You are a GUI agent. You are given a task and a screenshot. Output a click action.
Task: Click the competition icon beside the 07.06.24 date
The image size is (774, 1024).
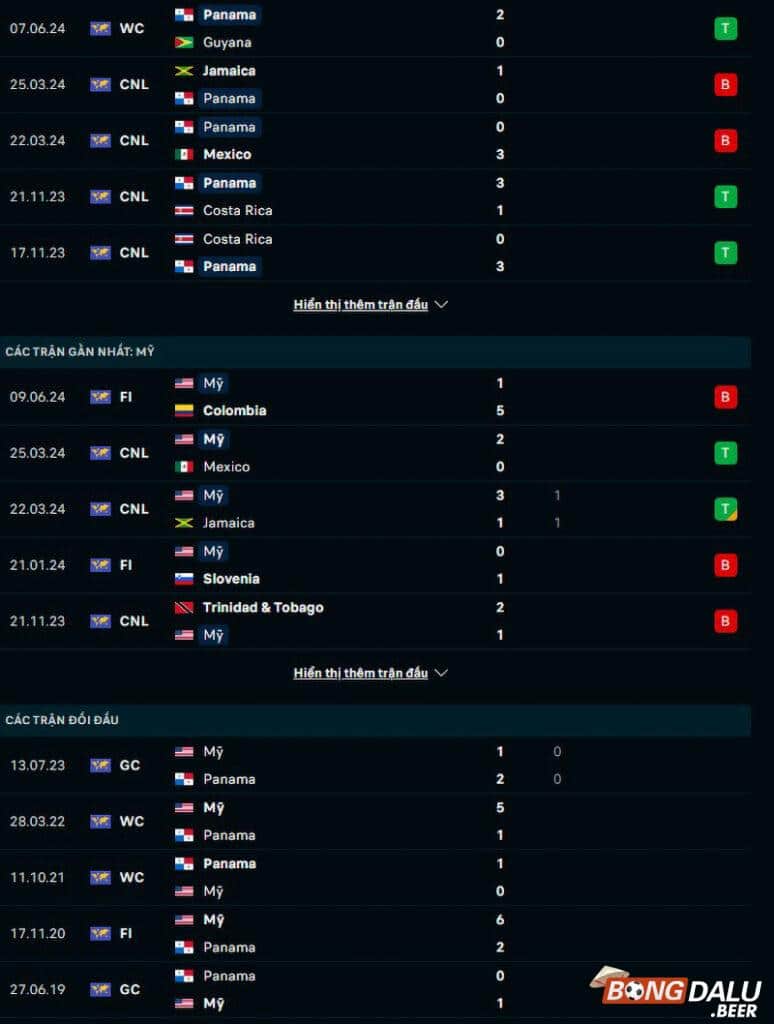(x=100, y=28)
